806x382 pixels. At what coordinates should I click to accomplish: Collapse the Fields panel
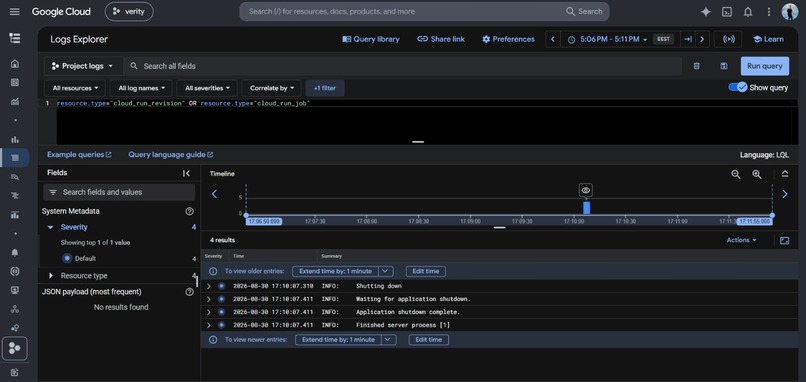click(186, 173)
